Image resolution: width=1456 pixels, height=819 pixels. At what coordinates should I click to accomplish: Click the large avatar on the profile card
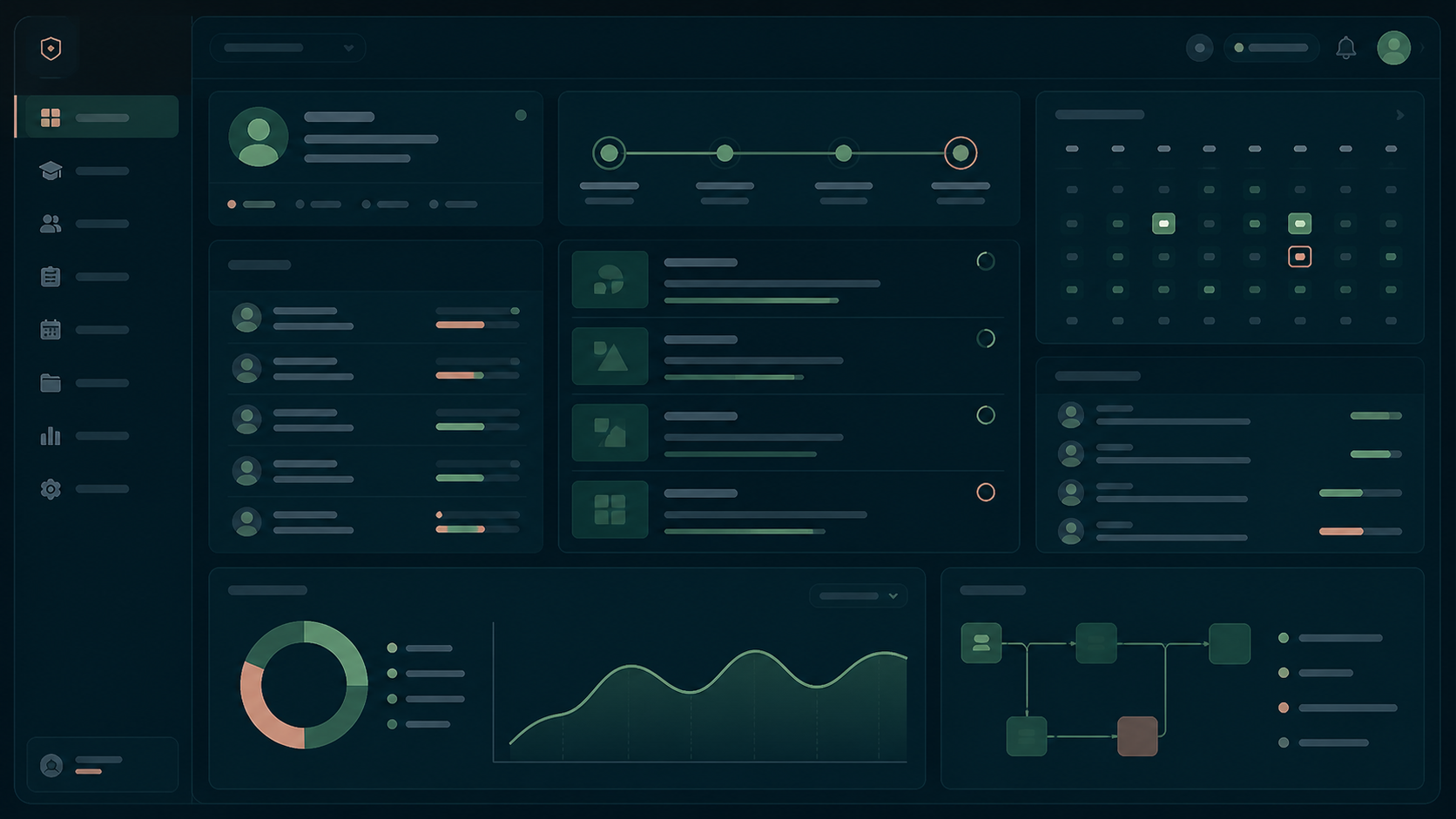[259, 137]
